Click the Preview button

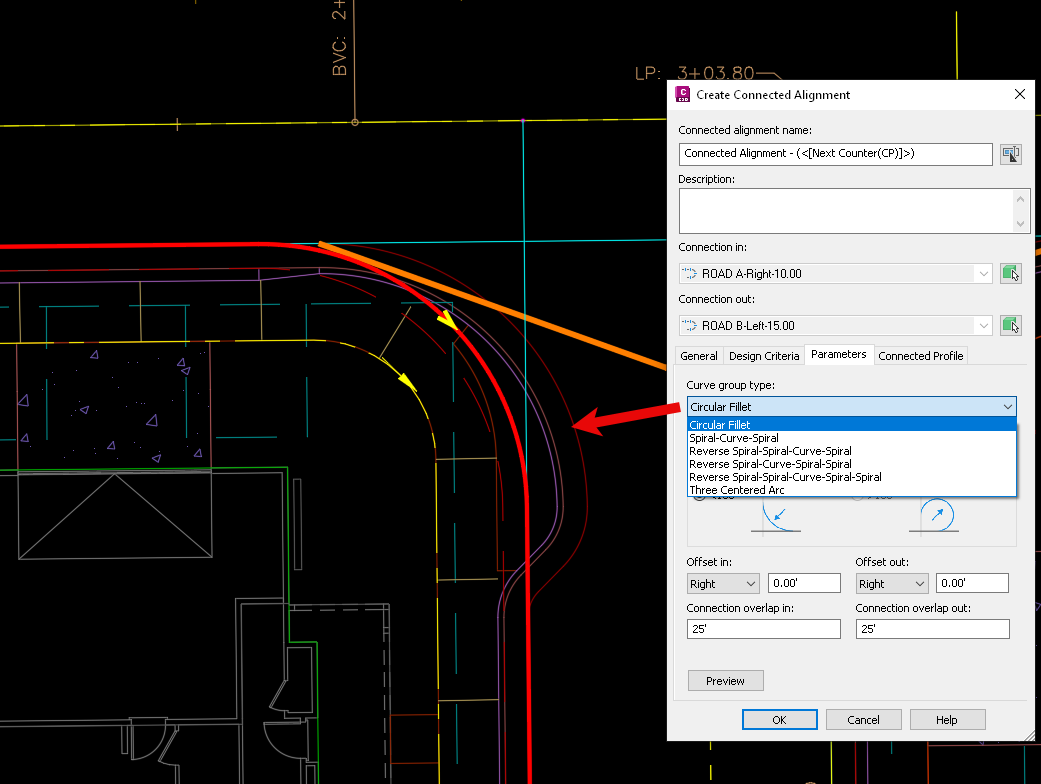(725, 680)
